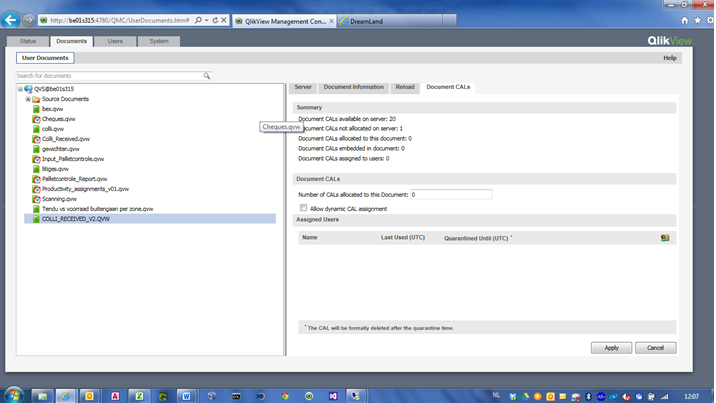This screenshot has height=403, width=716.
Task: Switch to the System tab
Action: coord(159,41)
